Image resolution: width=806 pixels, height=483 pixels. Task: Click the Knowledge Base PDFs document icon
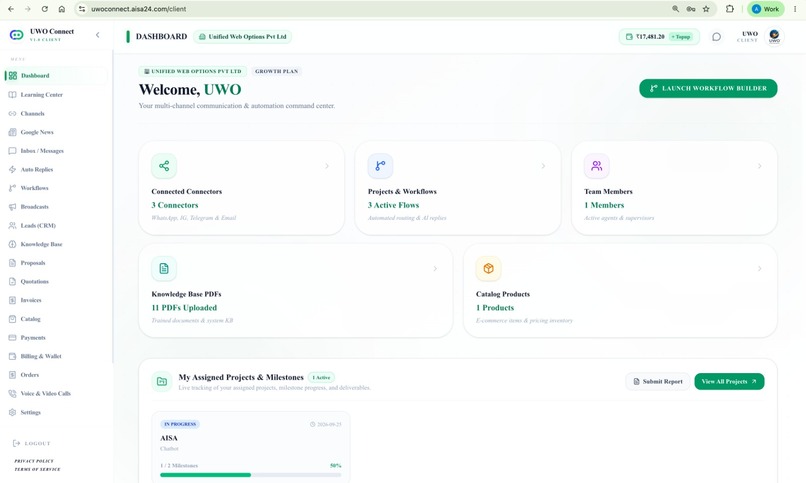164,269
